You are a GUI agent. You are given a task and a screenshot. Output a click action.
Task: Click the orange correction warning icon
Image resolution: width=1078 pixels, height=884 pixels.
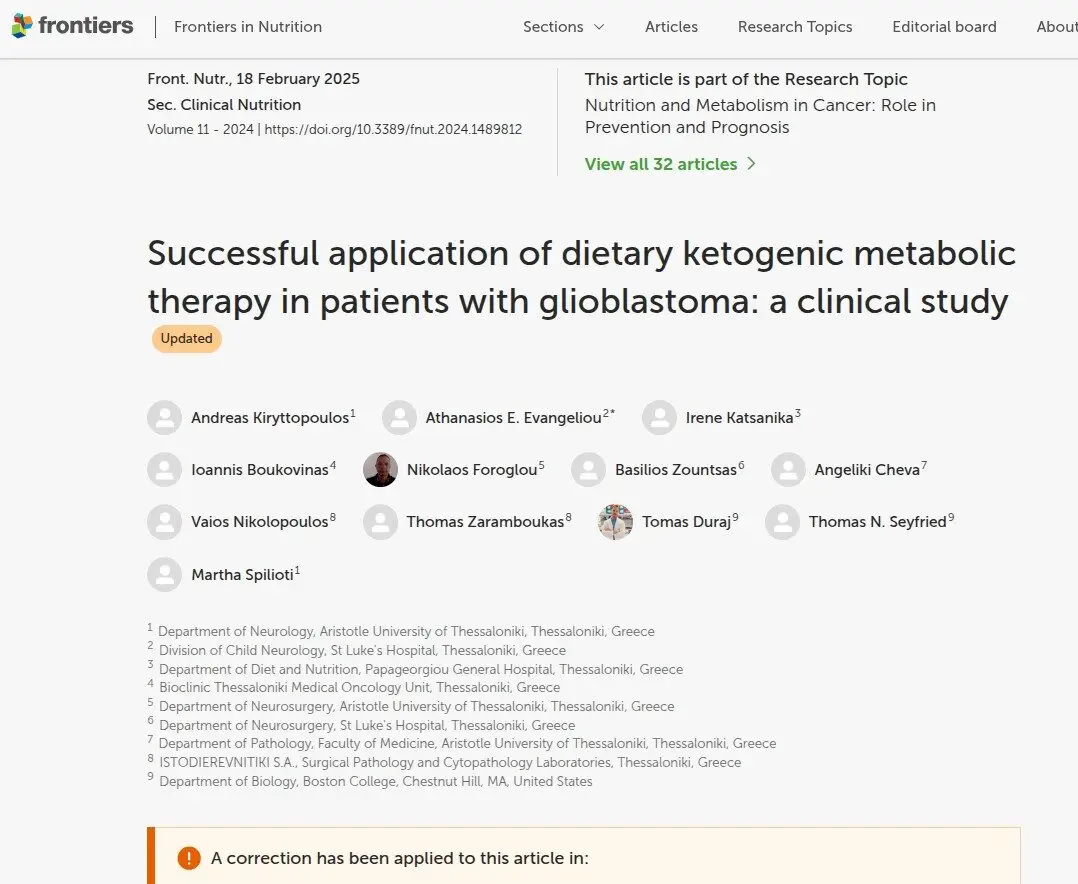[189, 858]
